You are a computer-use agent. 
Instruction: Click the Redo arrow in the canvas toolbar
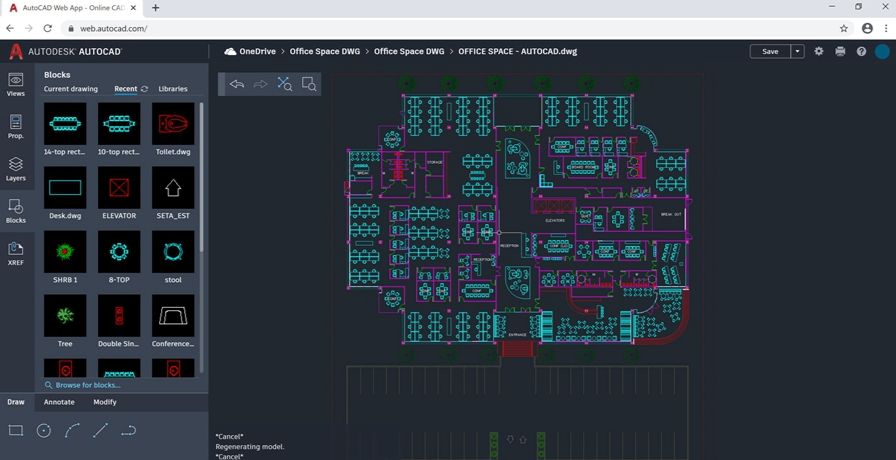point(261,85)
